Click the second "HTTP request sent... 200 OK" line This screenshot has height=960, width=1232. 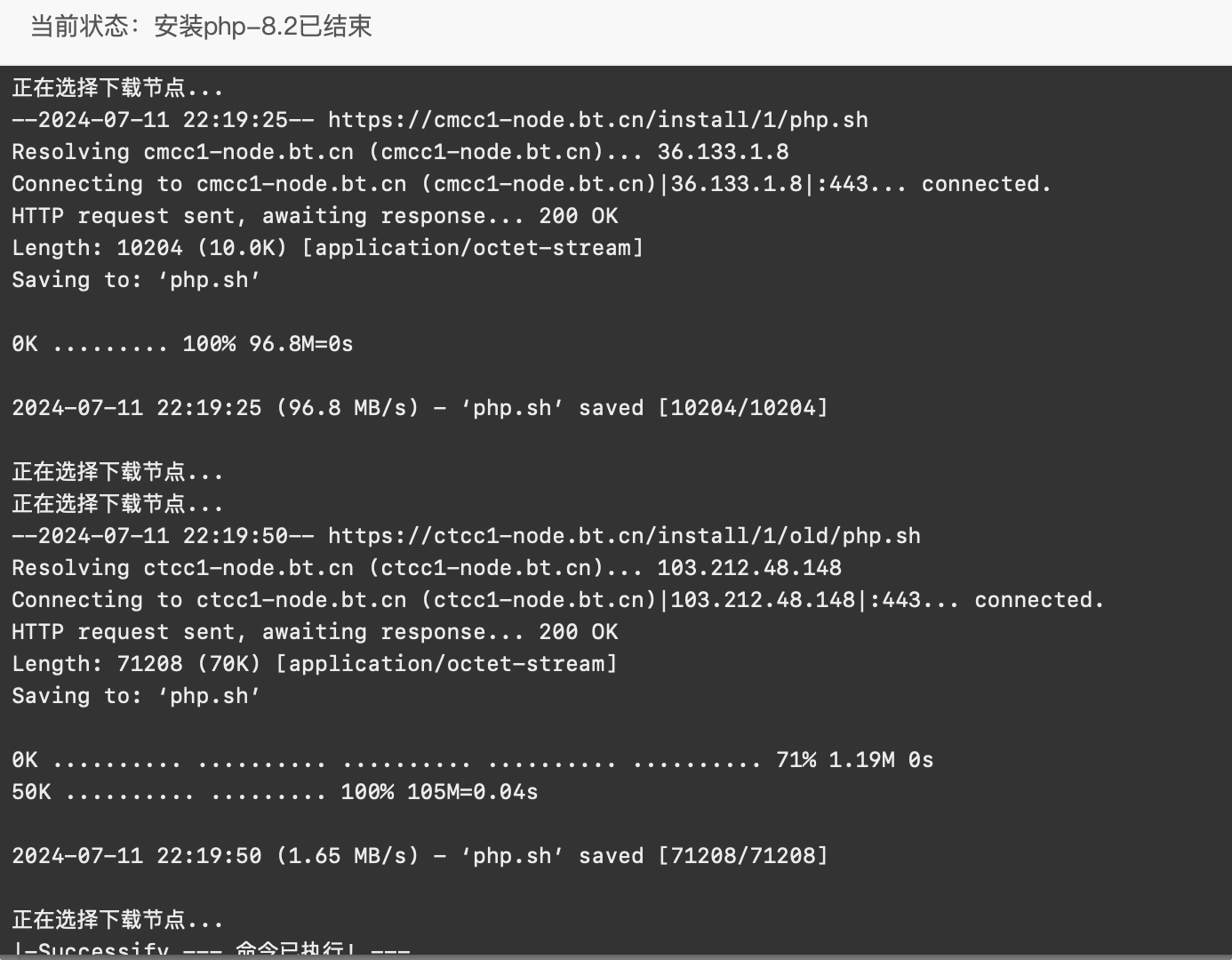(x=315, y=632)
